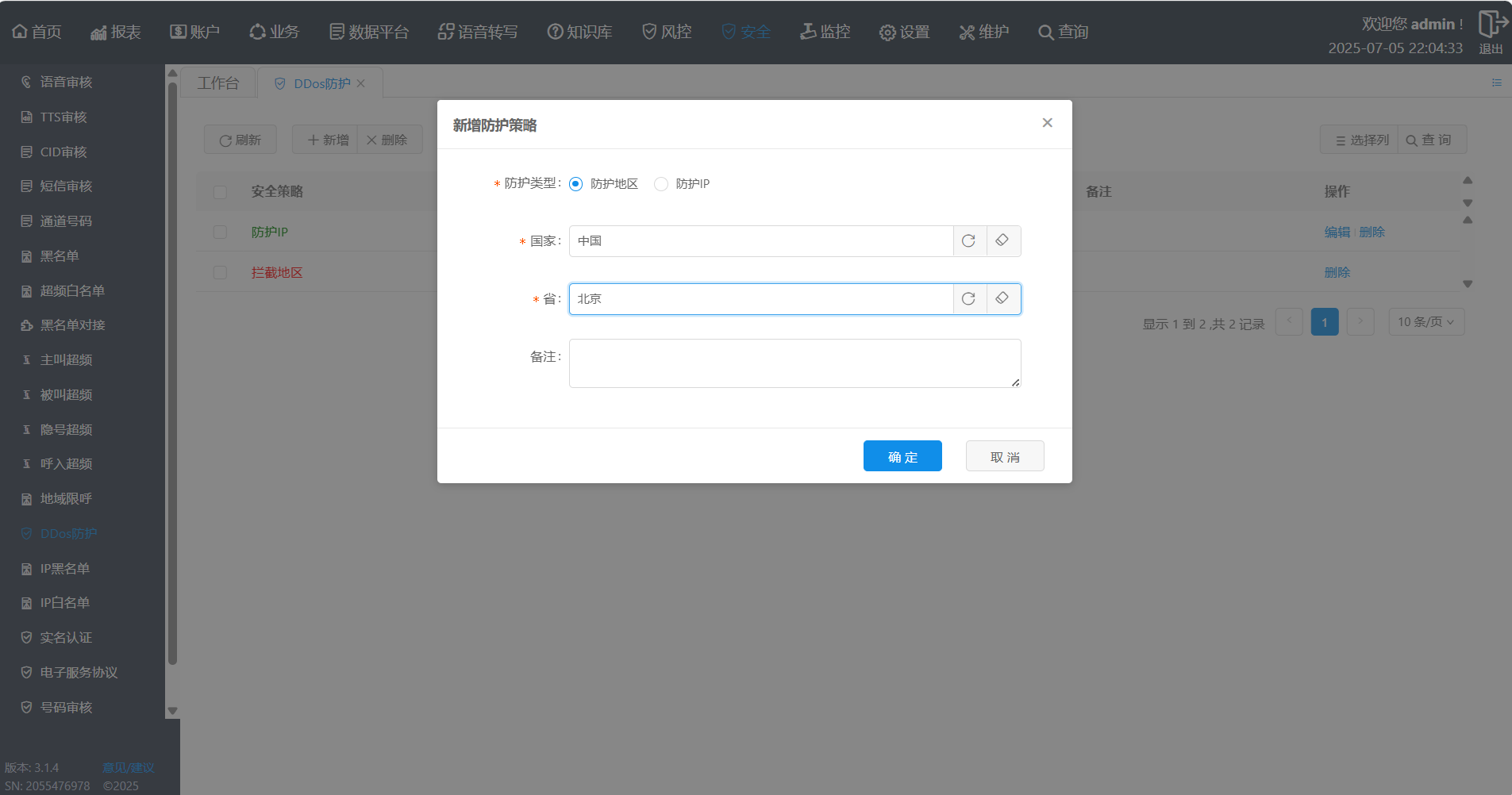
Task: Close the 新增防护策略 dialog with X
Action: click(1047, 123)
